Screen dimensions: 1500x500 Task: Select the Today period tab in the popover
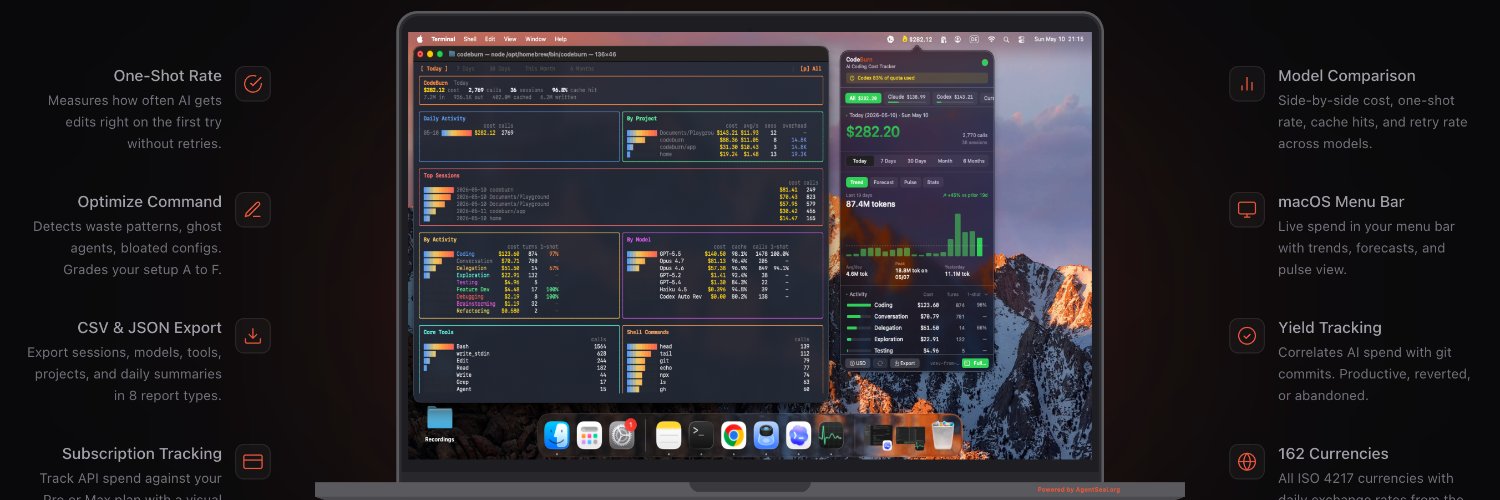tap(859, 161)
